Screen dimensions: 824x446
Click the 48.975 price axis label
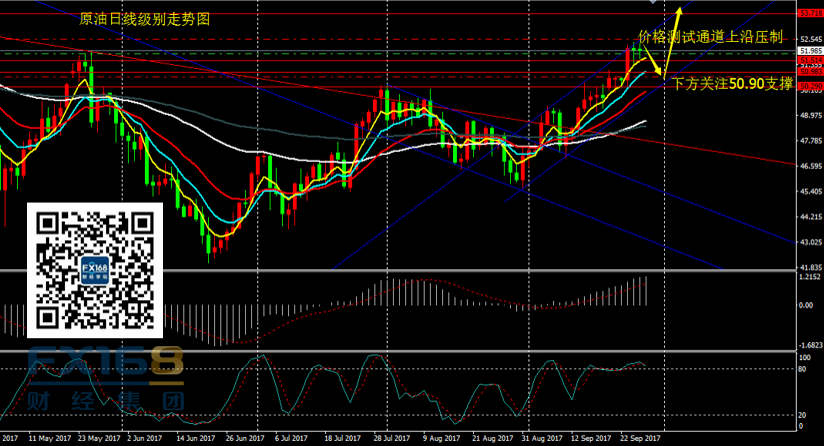tap(809, 115)
